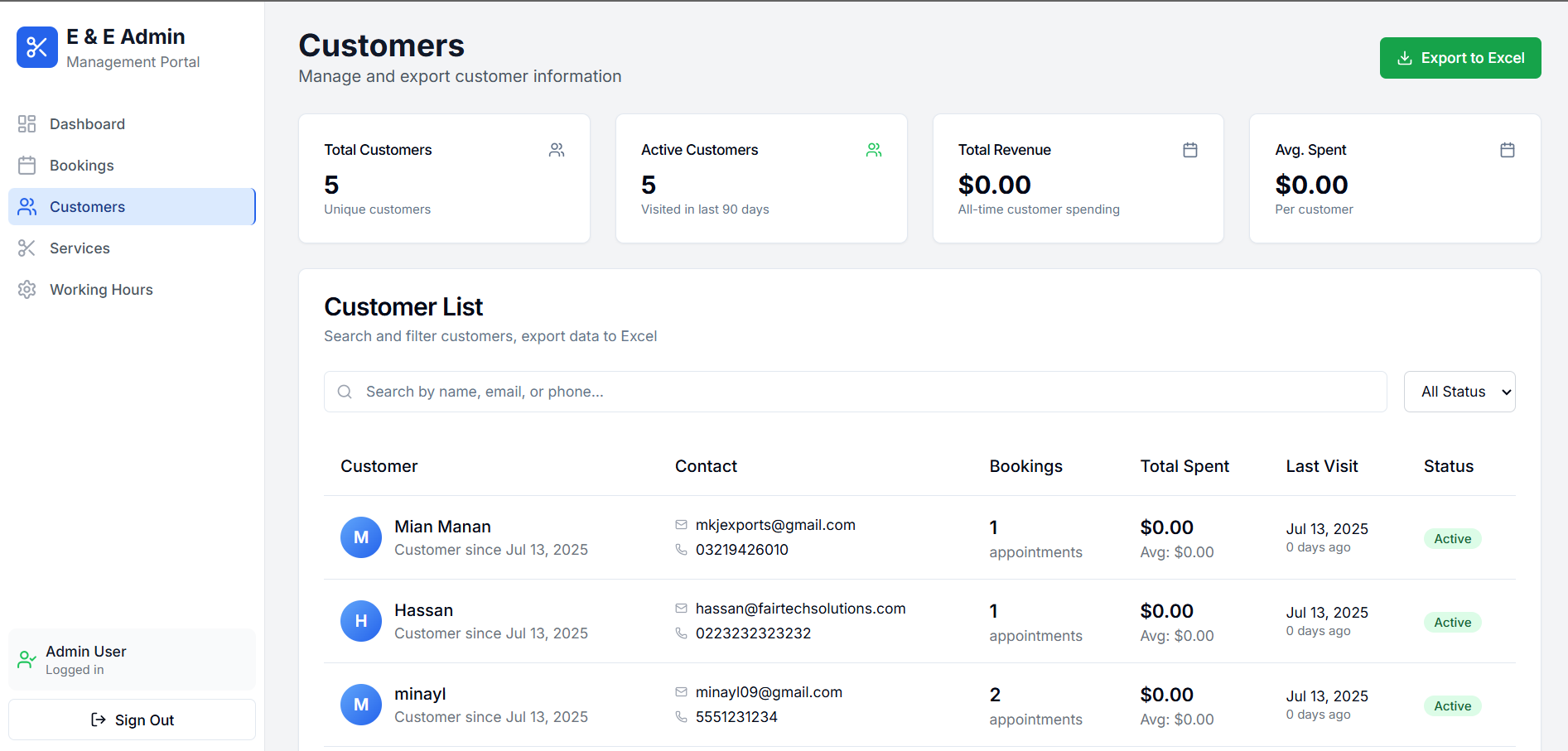
Task: Click the Export to Excel button
Action: (x=1460, y=58)
